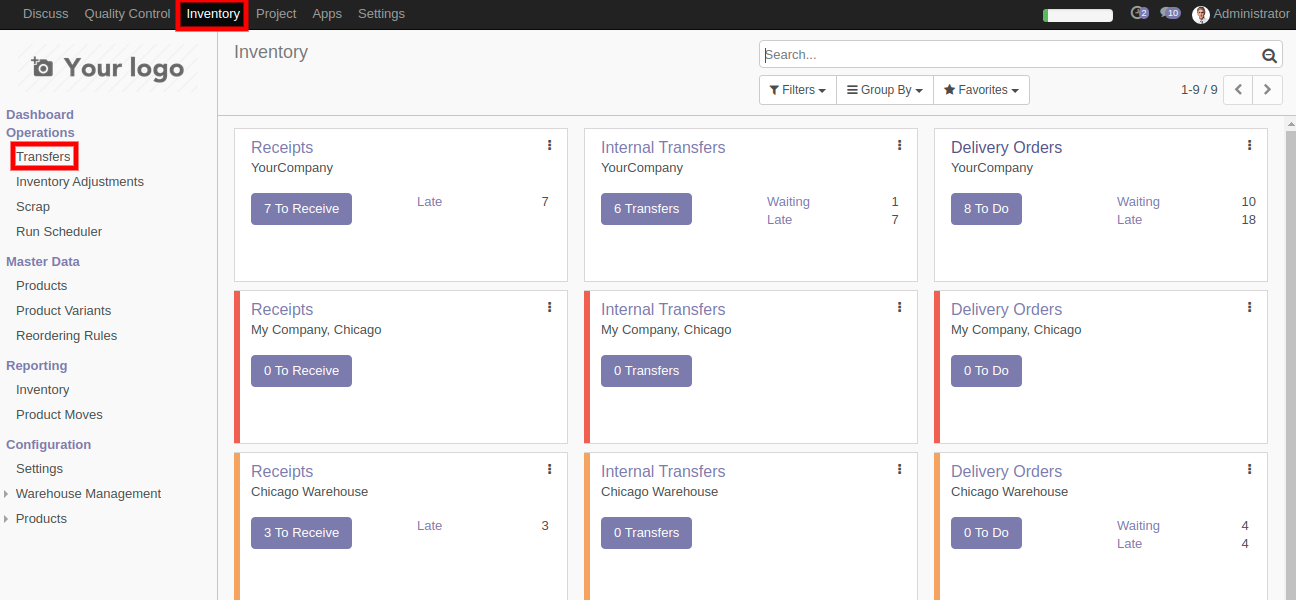Screen dimensions: 1296x600
Task: Click the search magnifier icon
Action: [1270, 56]
